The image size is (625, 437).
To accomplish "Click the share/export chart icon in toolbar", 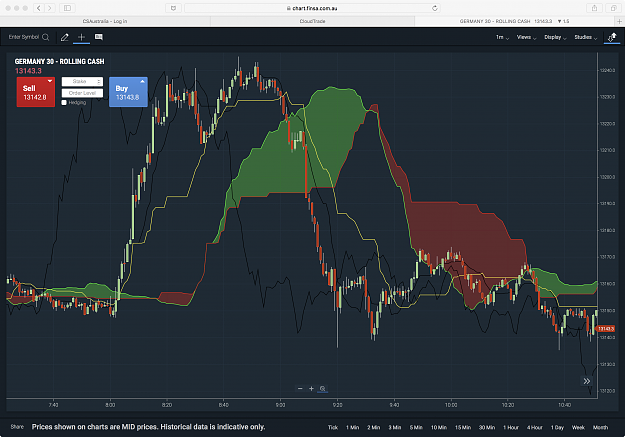I will click(x=612, y=37).
